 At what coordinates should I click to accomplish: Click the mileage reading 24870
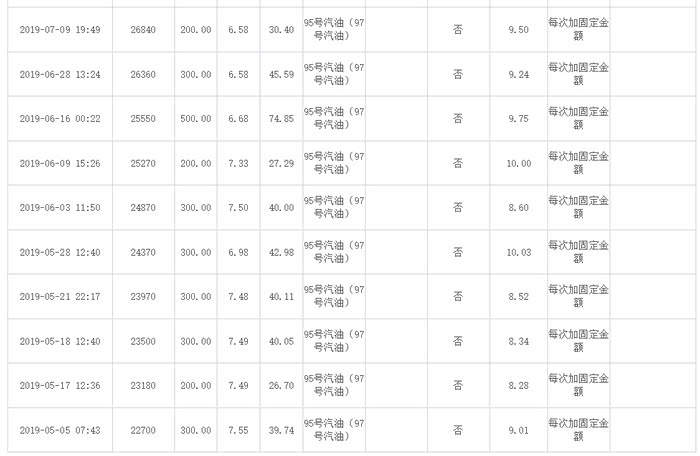(145, 207)
